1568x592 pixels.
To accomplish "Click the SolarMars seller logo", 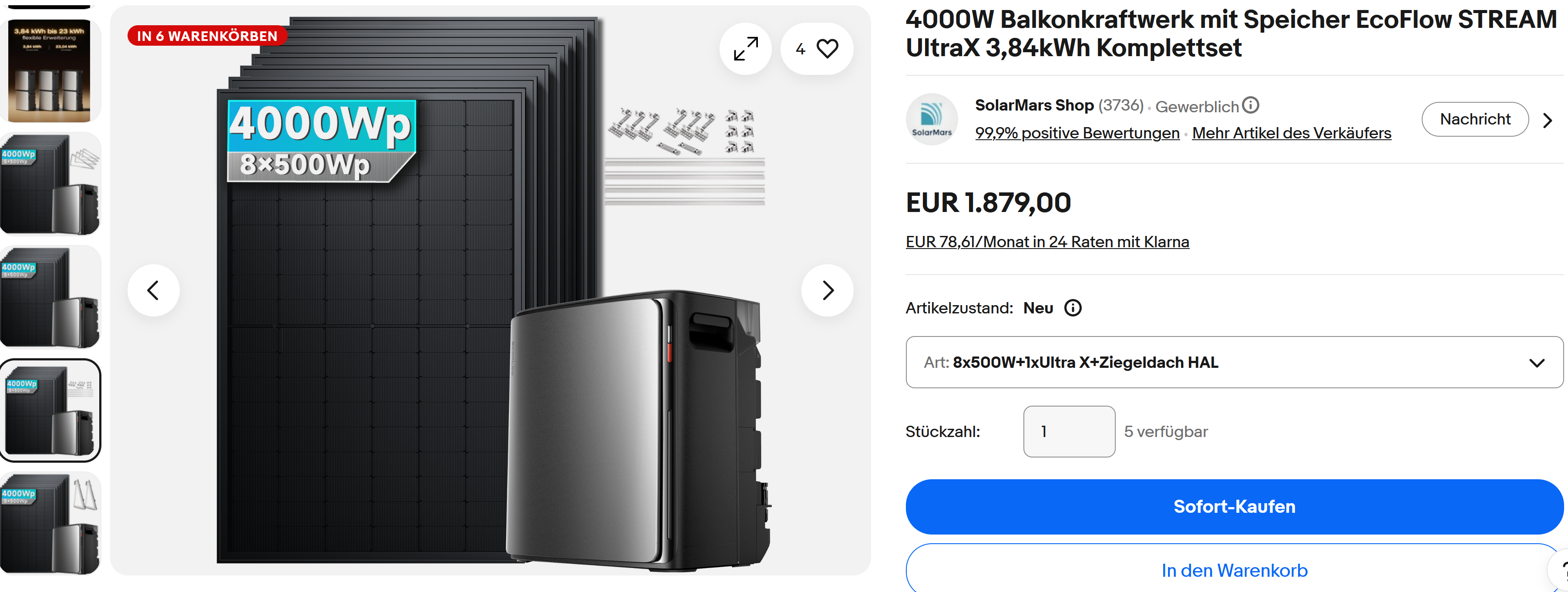I will tap(931, 119).
